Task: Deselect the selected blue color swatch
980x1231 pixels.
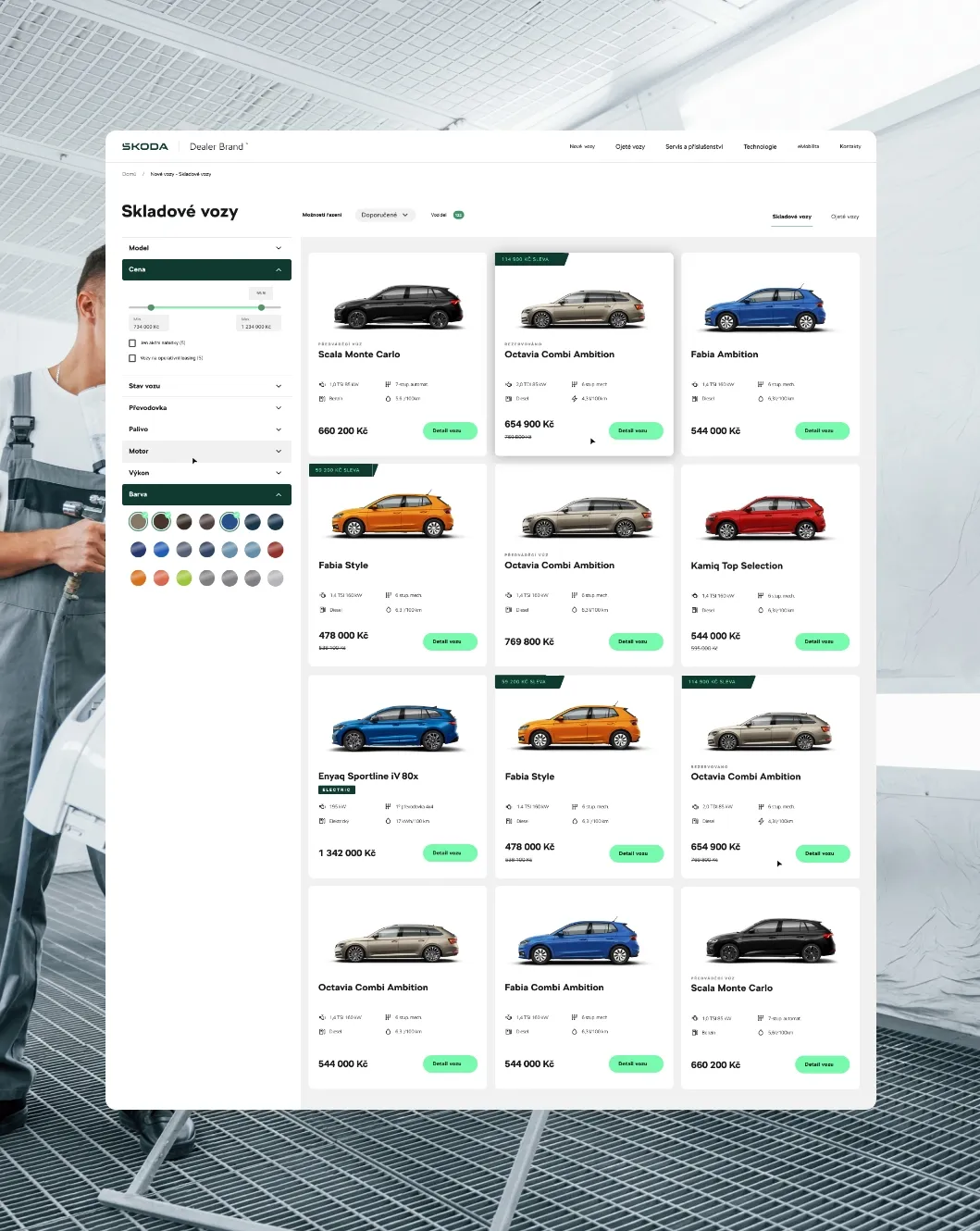Action: [x=229, y=522]
